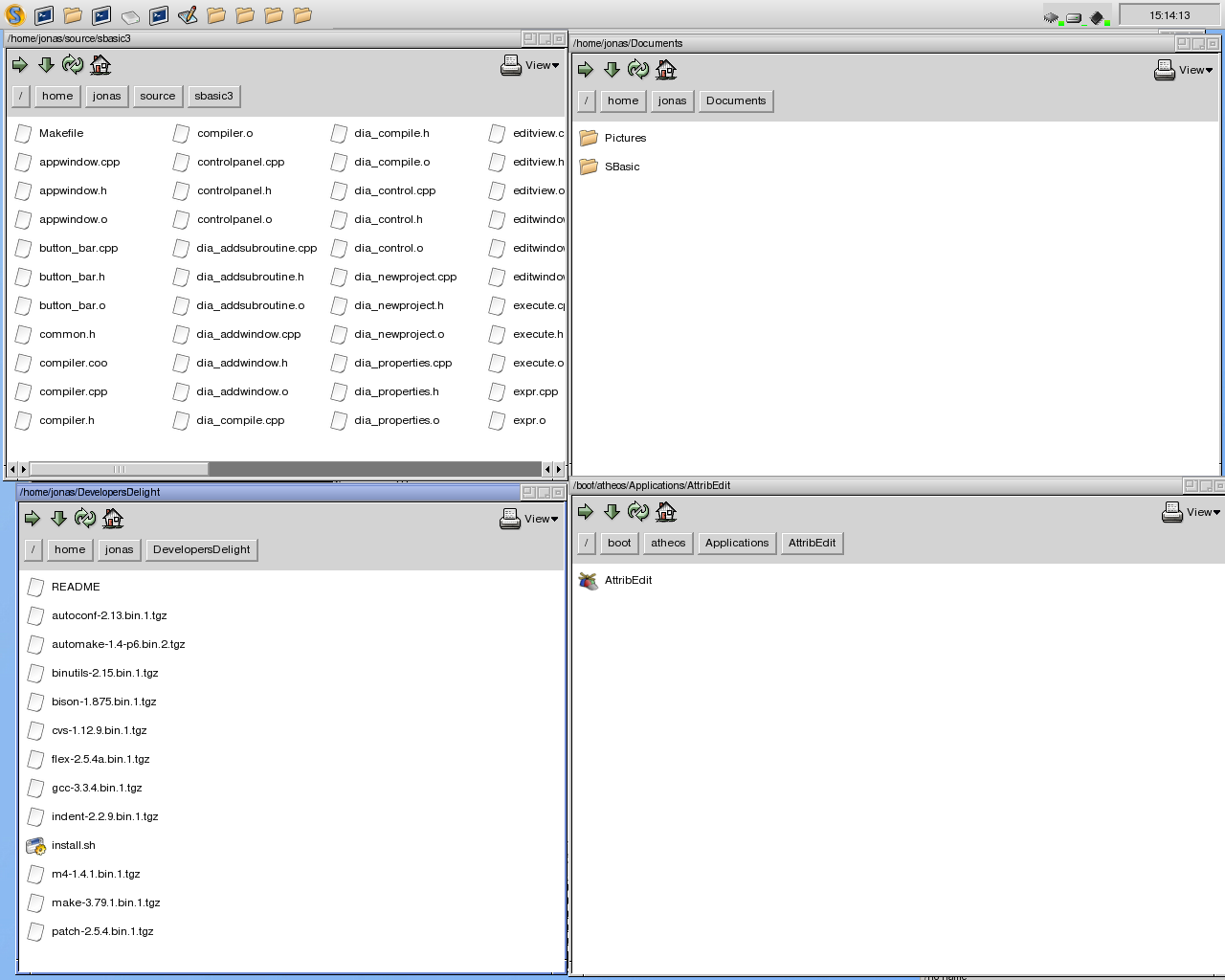Click green right-arrow in DevelopersDelight window

tap(33, 519)
